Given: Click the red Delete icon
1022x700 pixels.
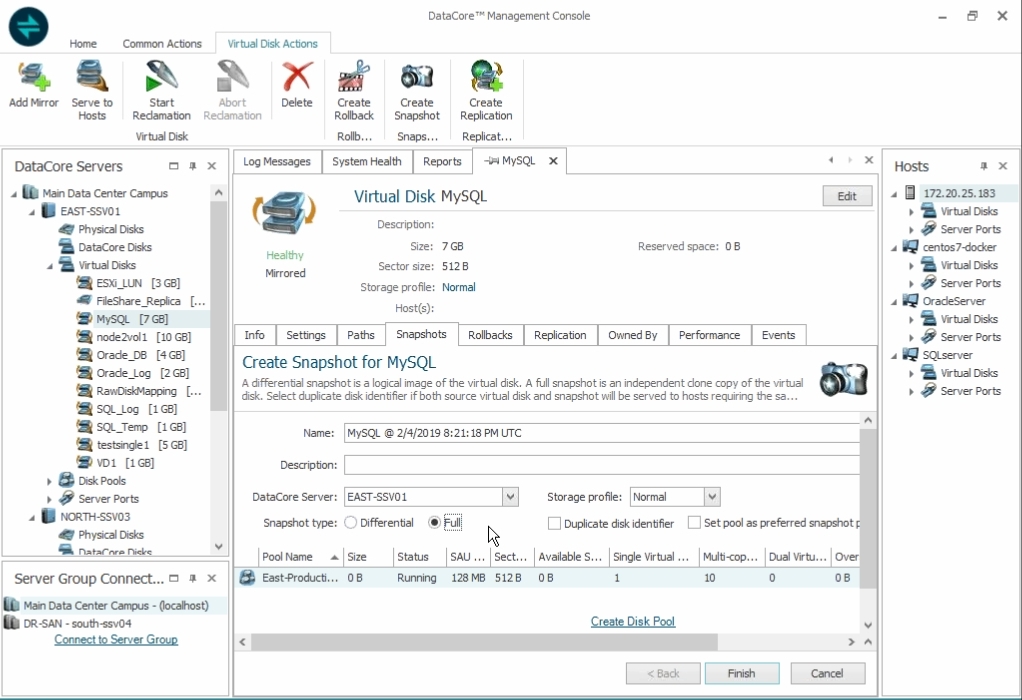Looking at the screenshot, I should (x=297, y=77).
